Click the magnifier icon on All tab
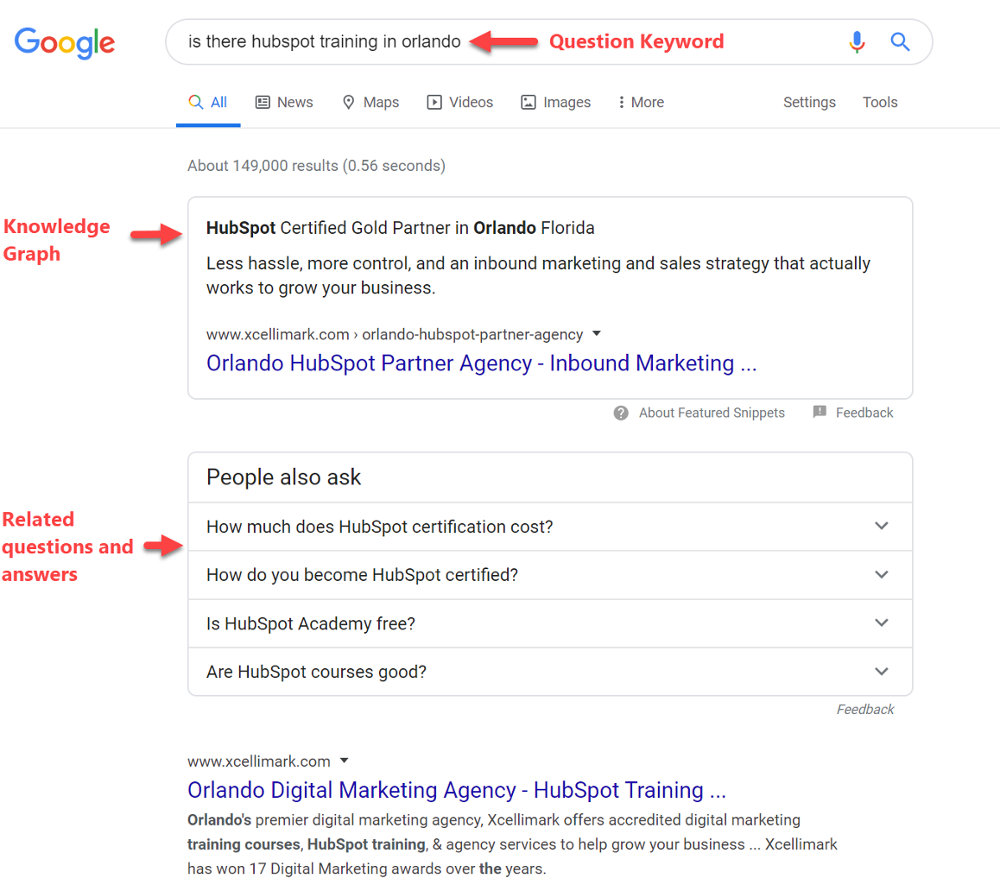 (196, 102)
